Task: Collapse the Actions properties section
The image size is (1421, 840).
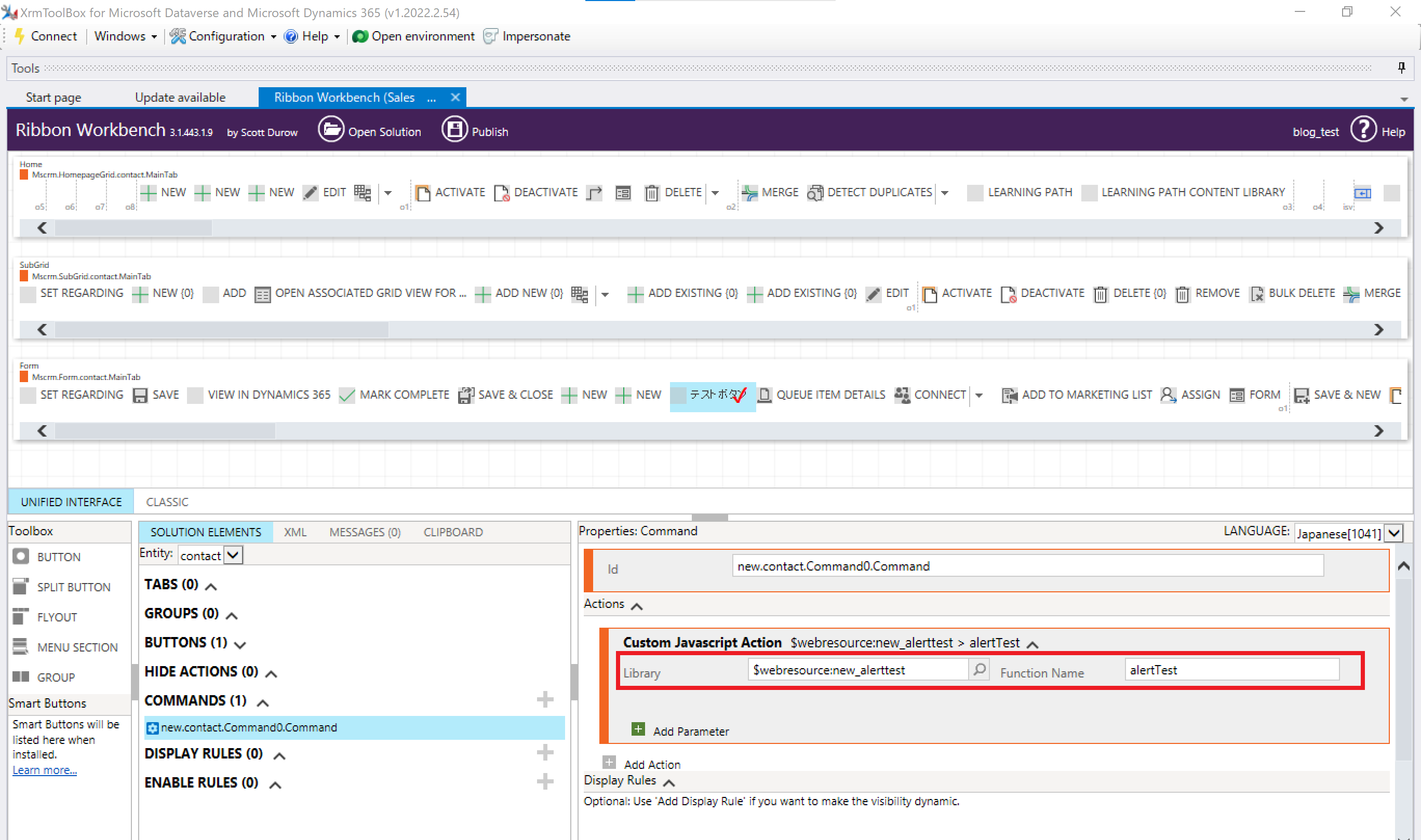Action: tap(637, 606)
